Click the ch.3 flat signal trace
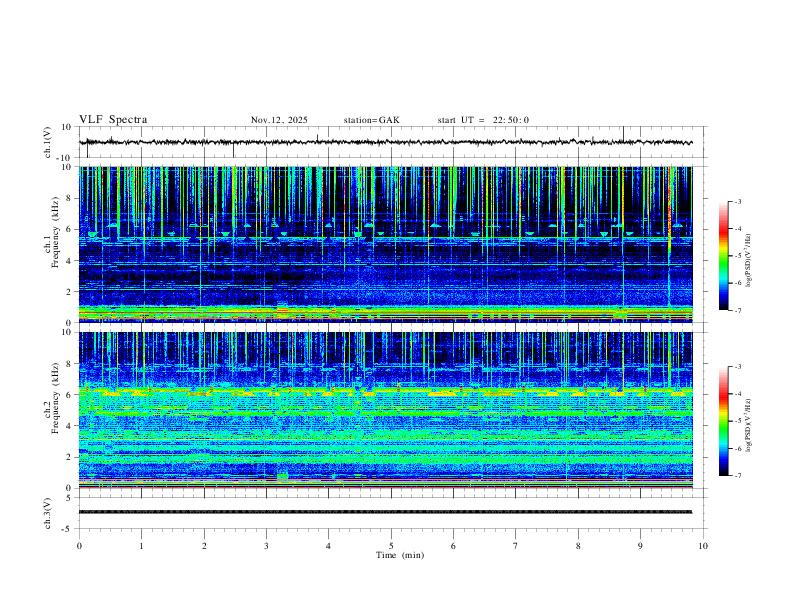 point(385,512)
